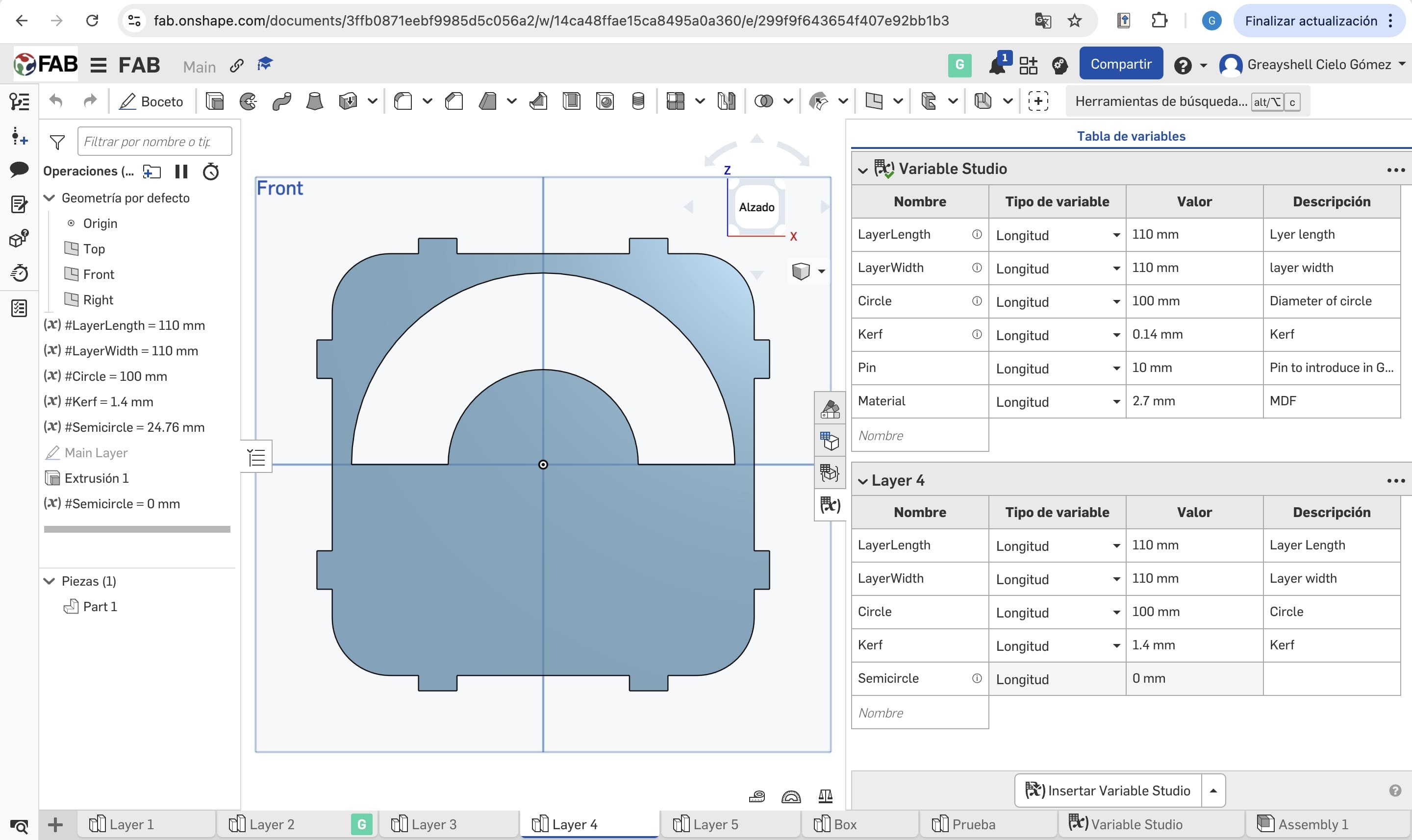Open the Assembly 1 tab

(1312, 824)
